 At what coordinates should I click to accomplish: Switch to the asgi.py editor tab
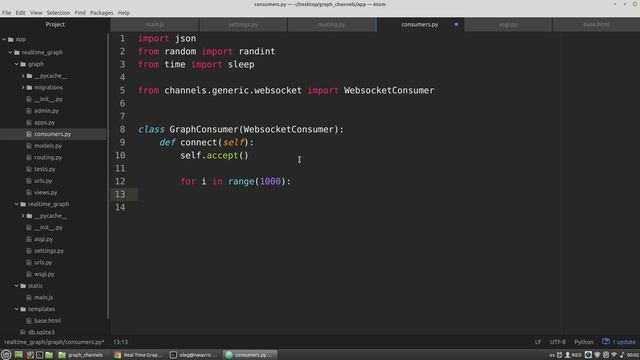pyautogui.click(x=508, y=24)
